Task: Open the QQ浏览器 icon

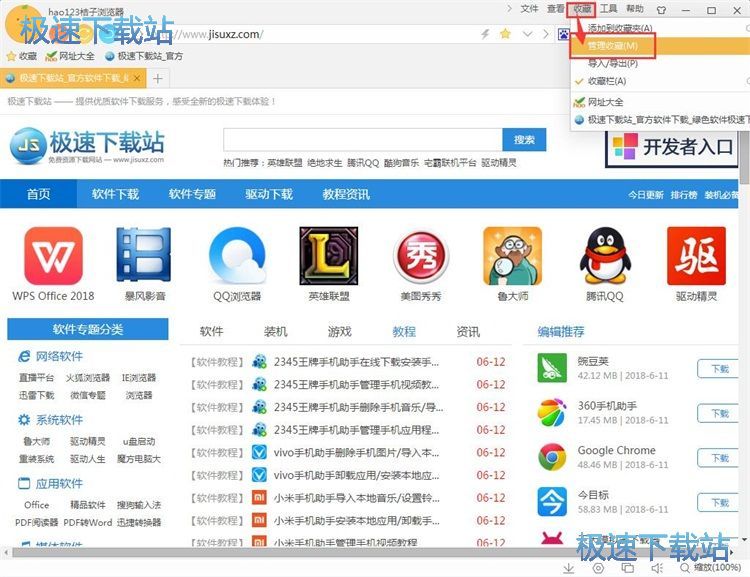Action: 237,256
